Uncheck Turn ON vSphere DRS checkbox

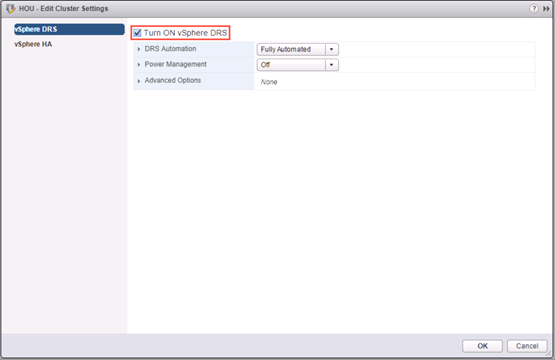[137, 33]
